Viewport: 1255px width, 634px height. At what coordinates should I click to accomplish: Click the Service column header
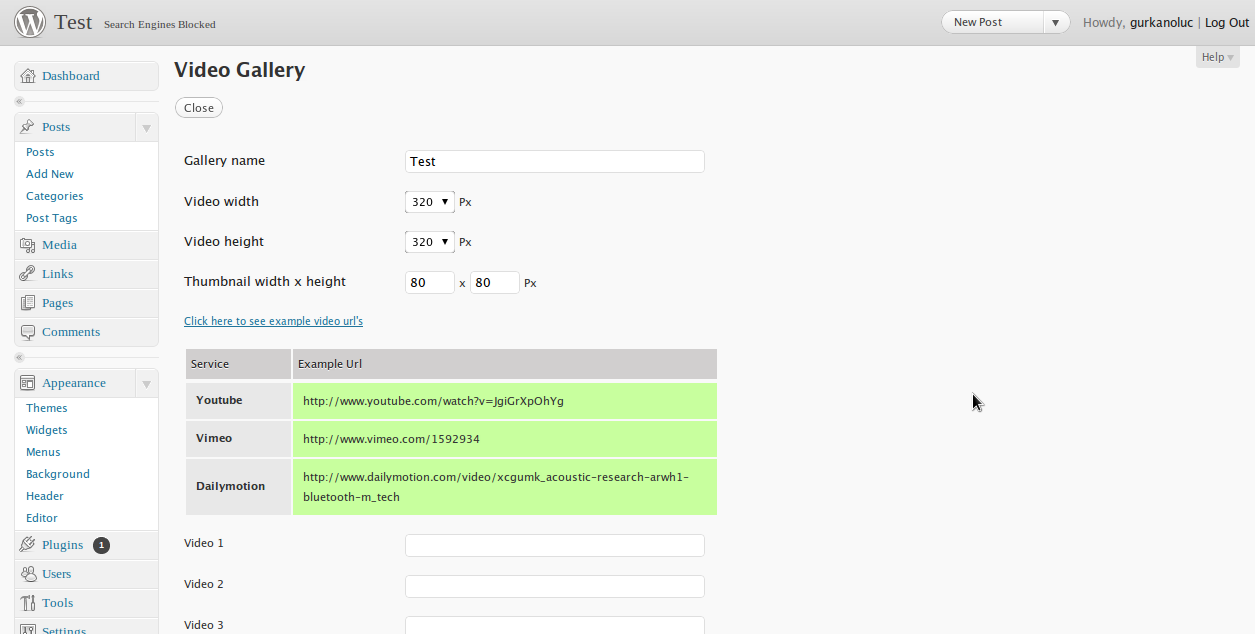239,364
